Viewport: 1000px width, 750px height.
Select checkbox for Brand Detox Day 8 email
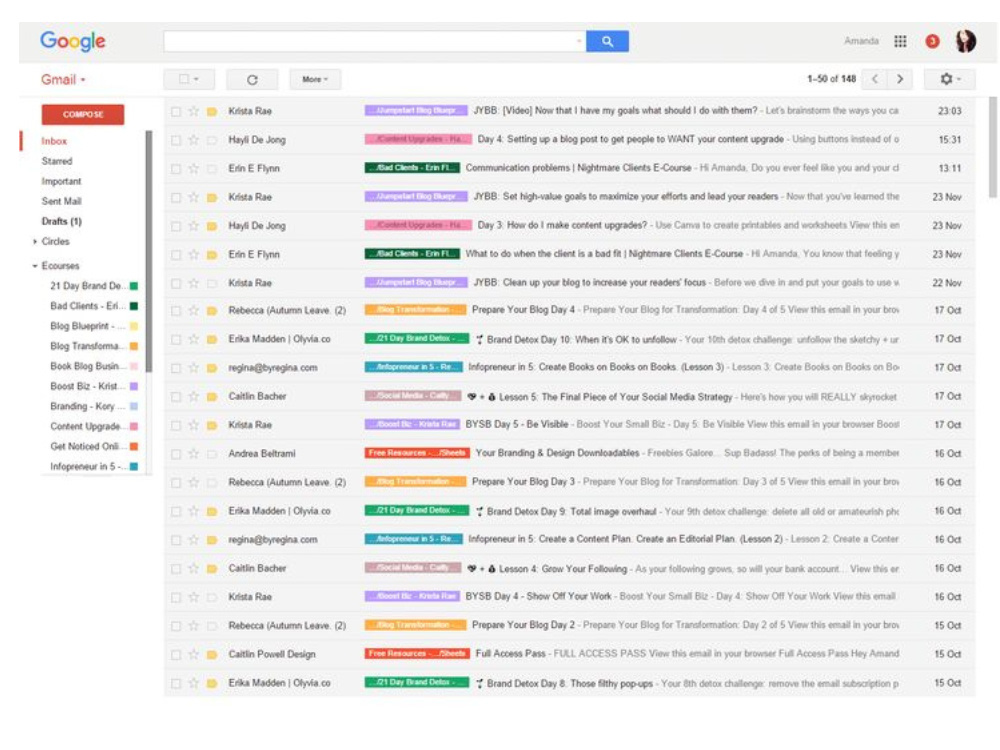(176, 684)
